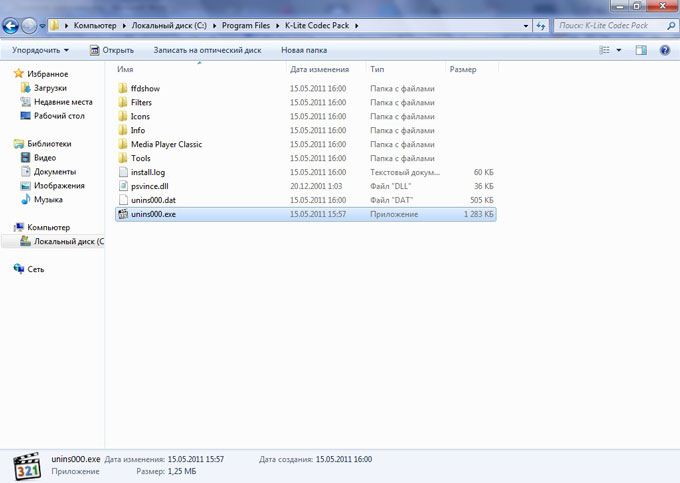Choose Записать на оптический диск
680x483 pixels.
tap(207, 50)
